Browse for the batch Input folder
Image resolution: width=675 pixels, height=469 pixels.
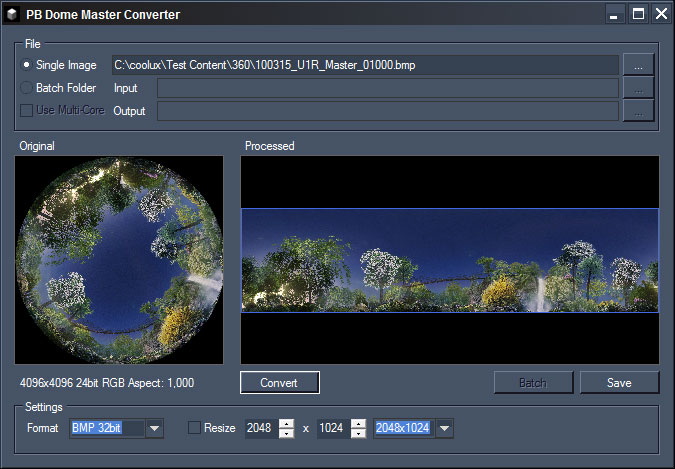click(x=638, y=88)
